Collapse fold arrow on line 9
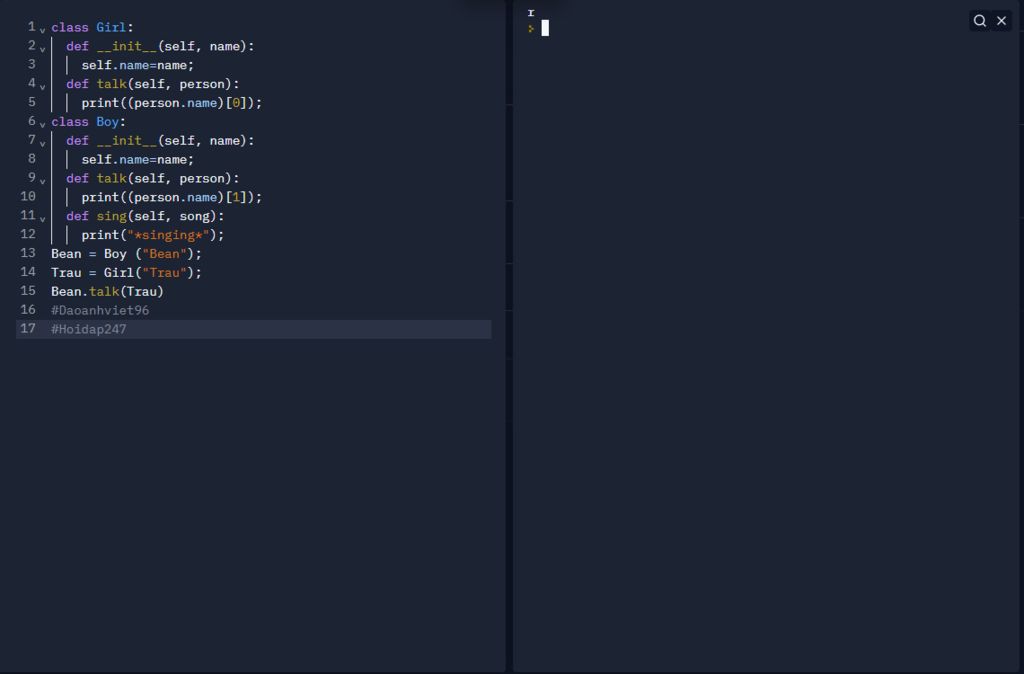Image resolution: width=1024 pixels, height=674 pixels. click(x=42, y=182)
